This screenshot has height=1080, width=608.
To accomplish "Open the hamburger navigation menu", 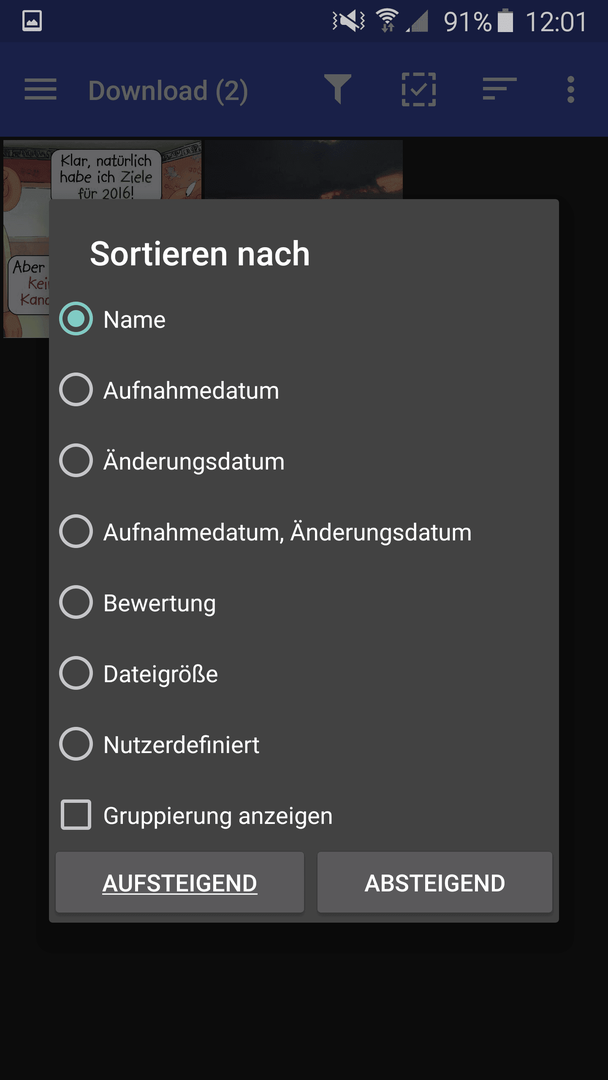I will tap(40, 90).
